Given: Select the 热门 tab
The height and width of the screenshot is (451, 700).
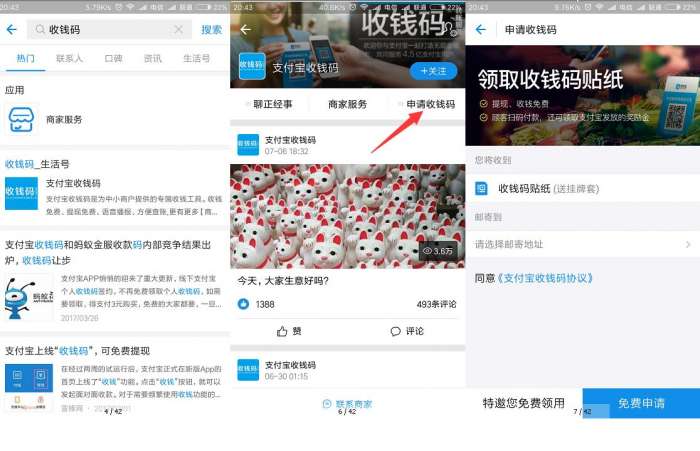Looking at the screenshot, I should tap(25, 58).
